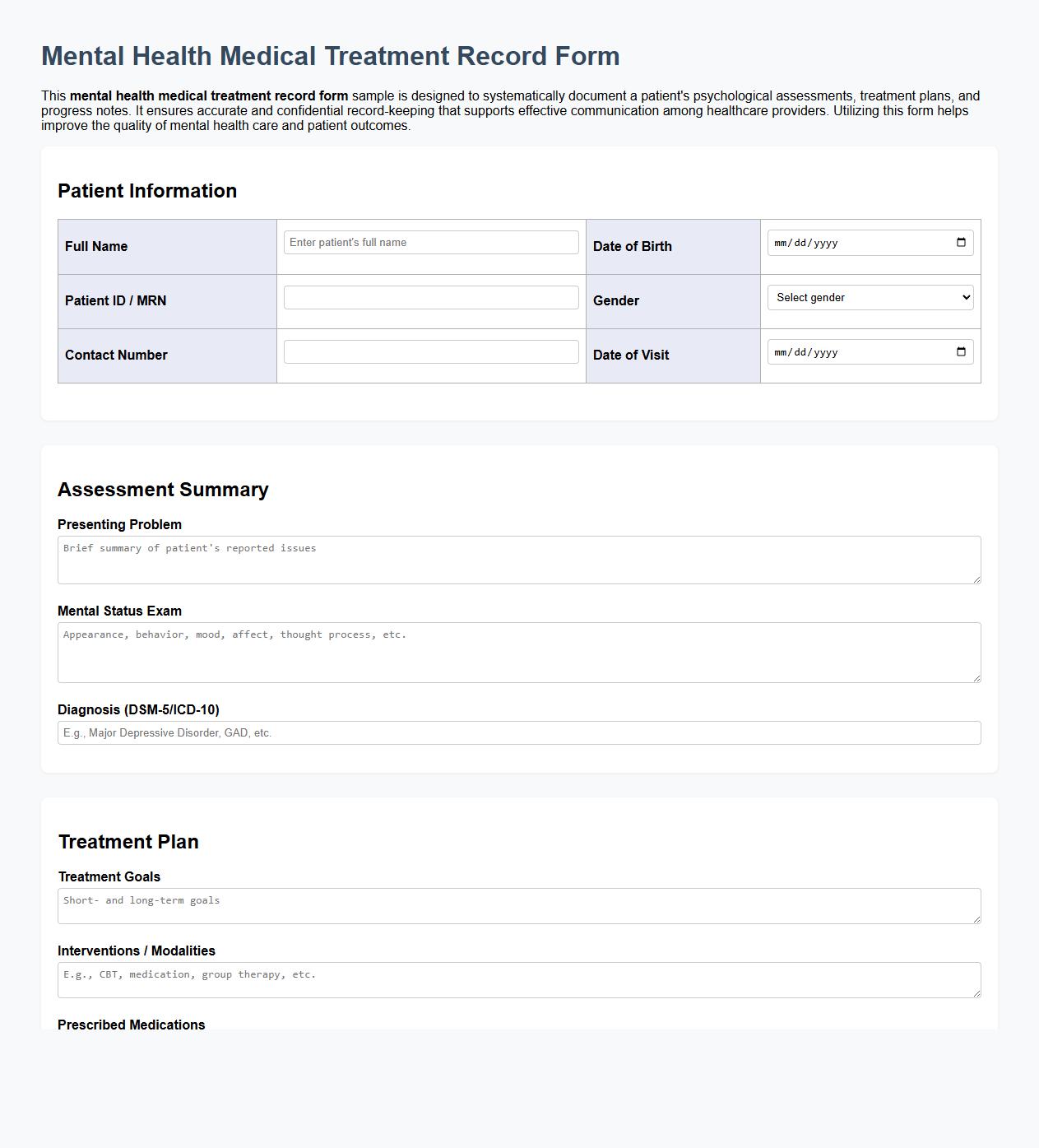Viewport: 1039px width, 1148px height.
Task: Focus the Patient ID / MRN field
Action: pyautogui.click(x=430, y=297)
